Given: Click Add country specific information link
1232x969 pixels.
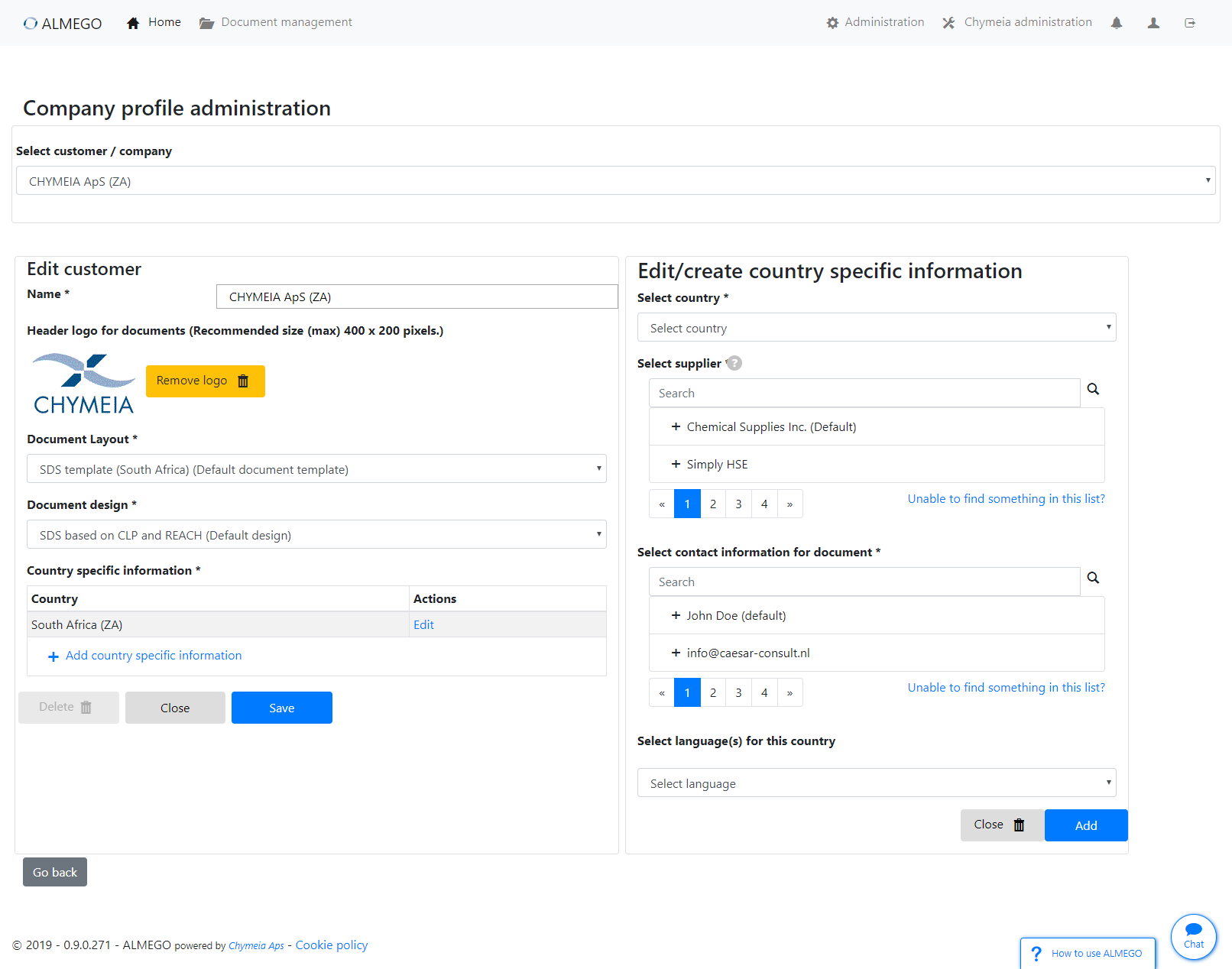Looking at the screenshot, I should click(154, 655).
